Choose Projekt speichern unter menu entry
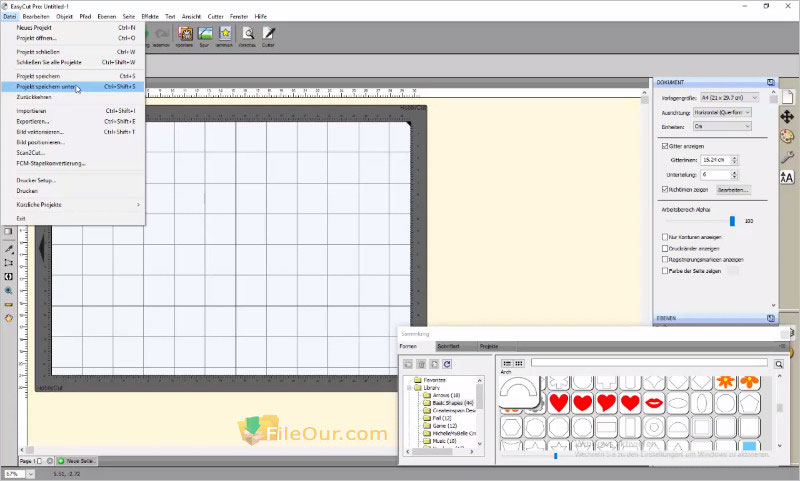The height and width of the screenshot is (481, 800). point(72,87)
